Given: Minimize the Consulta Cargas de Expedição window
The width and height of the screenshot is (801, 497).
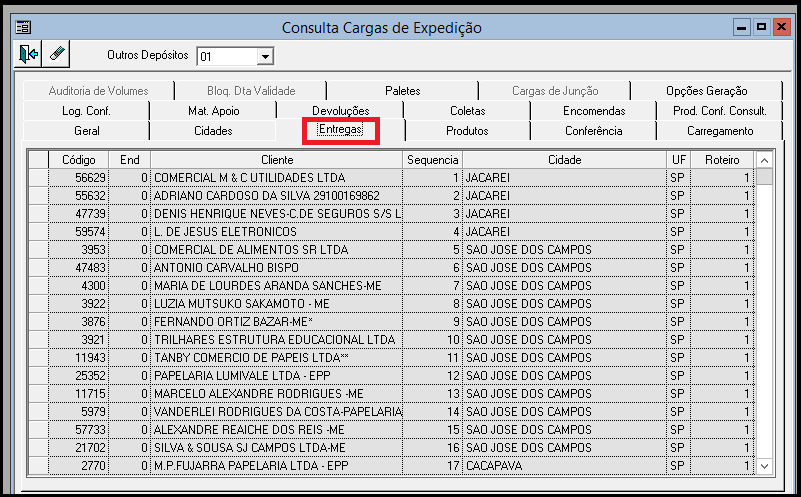Looking at the screenshot, I should [x=741, y=27].
